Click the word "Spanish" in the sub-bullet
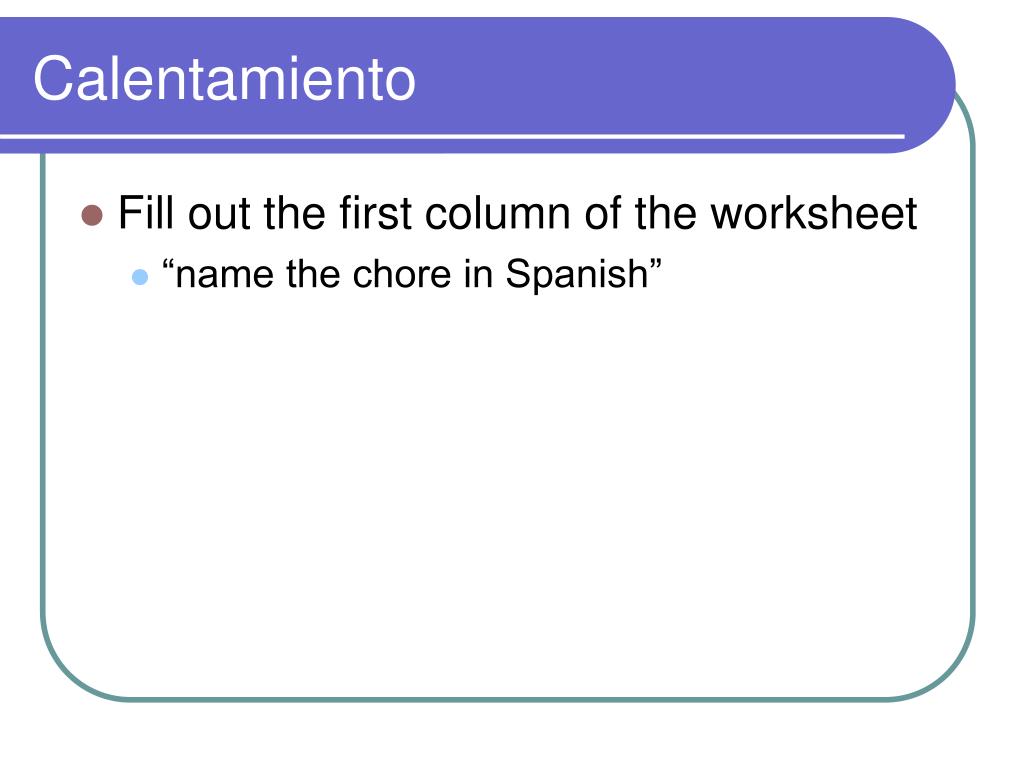The width and height of the screenshot is (1024, 768). click(x=577, y=274)
